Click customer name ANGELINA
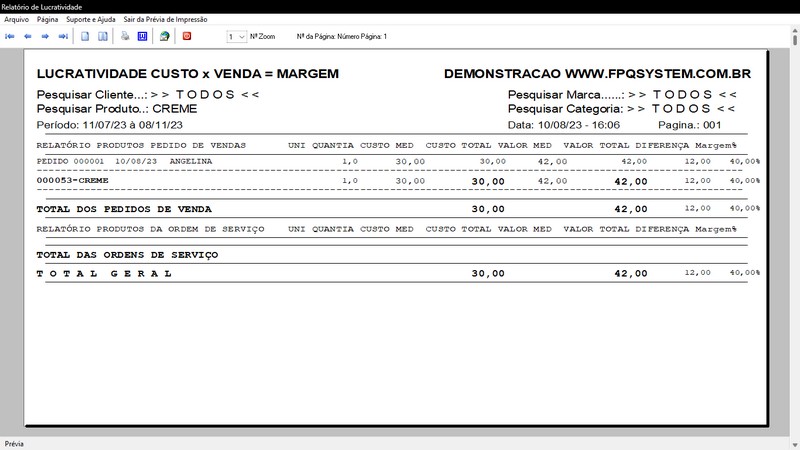The width and height of the screenshot is (800, 450). coord(191,161)
